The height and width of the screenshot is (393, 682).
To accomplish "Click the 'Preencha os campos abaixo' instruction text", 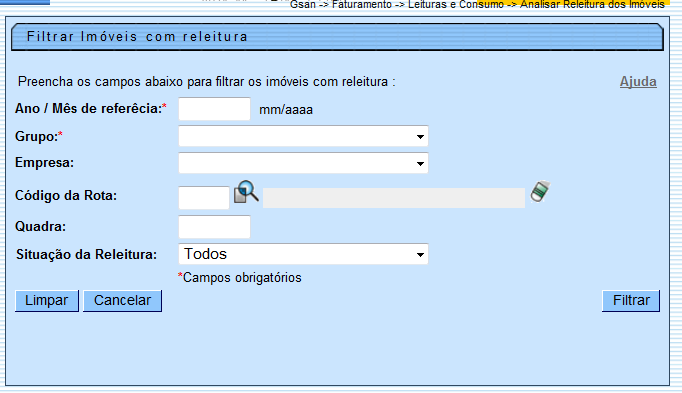I will click(x=207, y=82).
